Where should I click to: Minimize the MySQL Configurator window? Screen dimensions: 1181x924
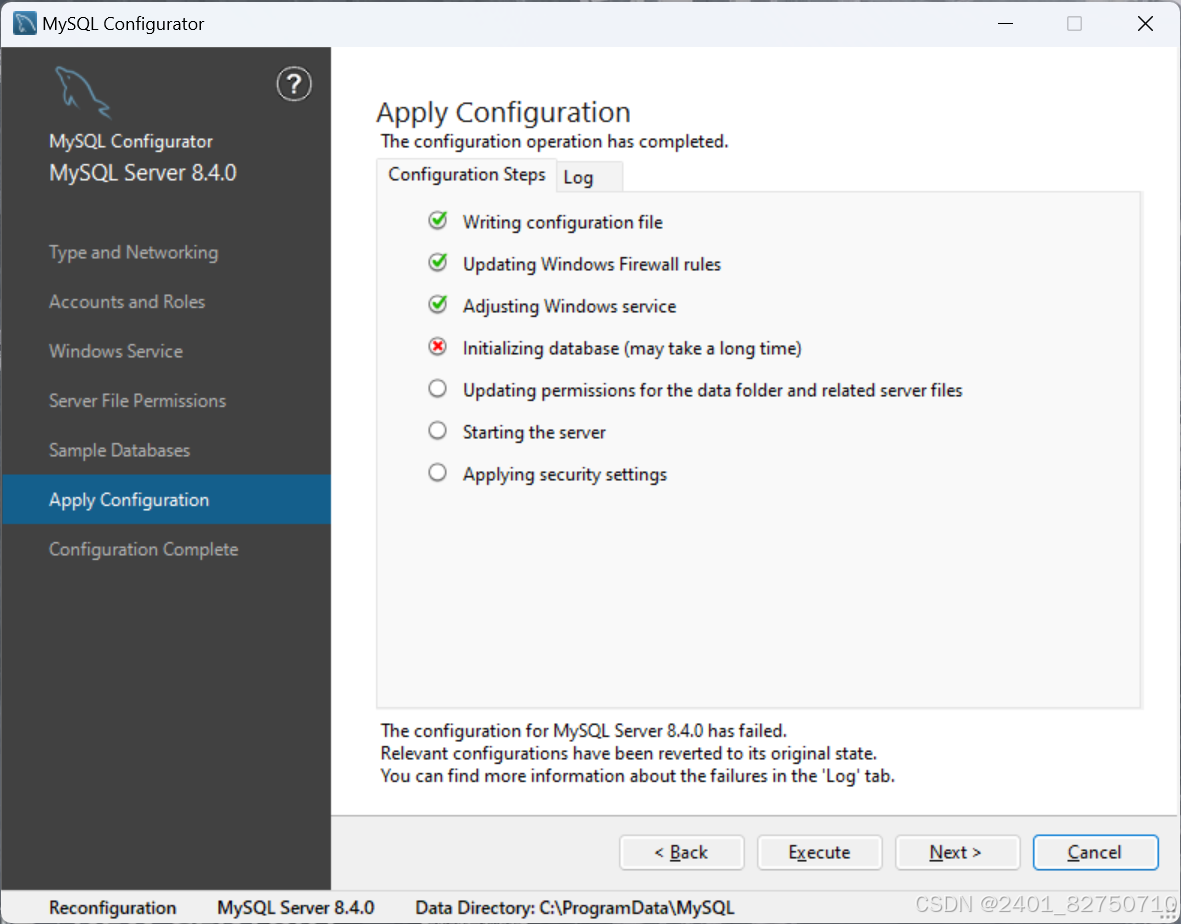(1005, 23)
